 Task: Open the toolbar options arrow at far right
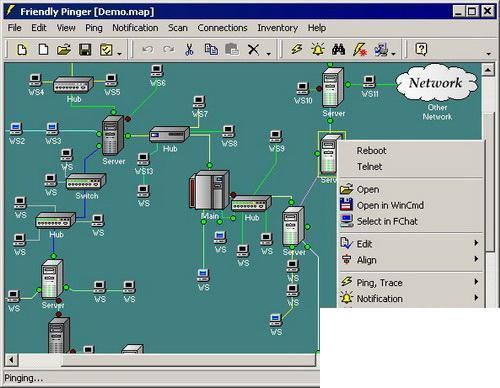click(489, 53)
